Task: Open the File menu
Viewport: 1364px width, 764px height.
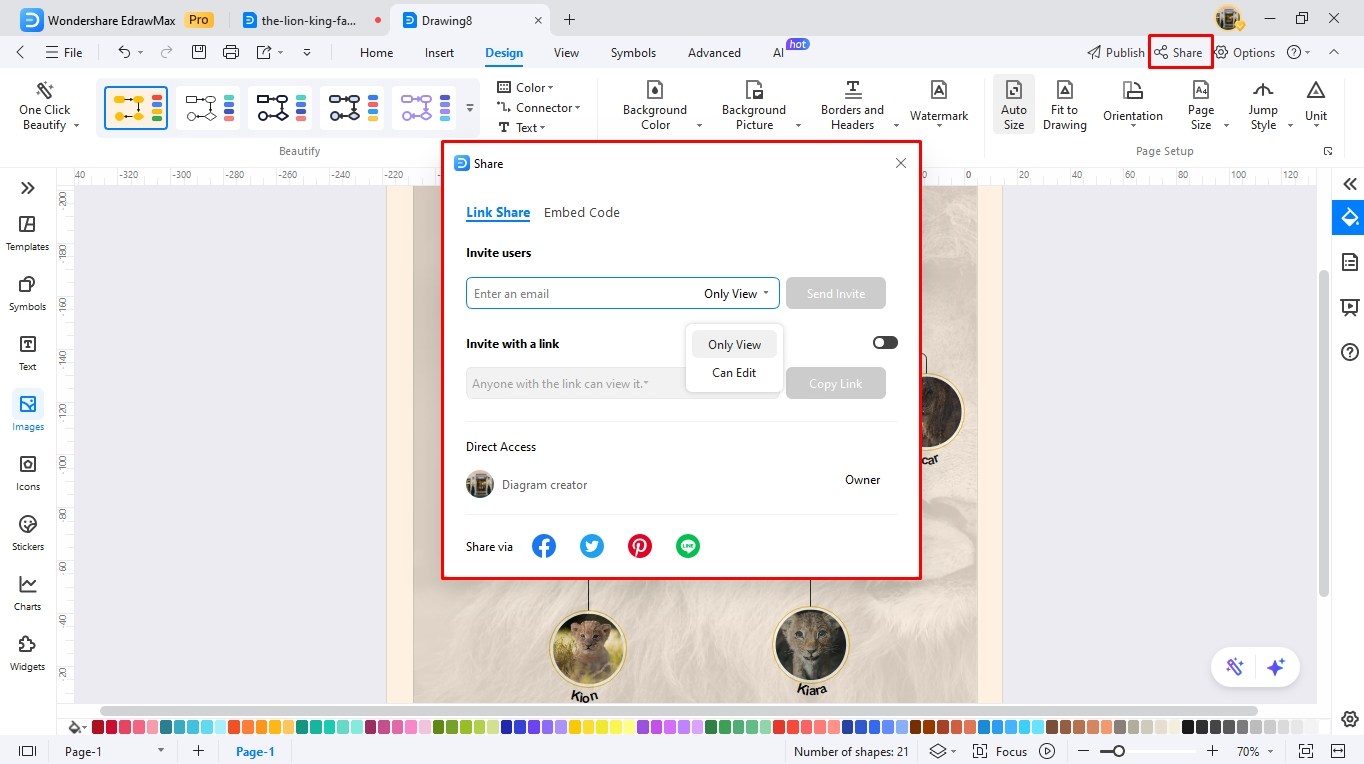Action: click(x=64, y=52)
